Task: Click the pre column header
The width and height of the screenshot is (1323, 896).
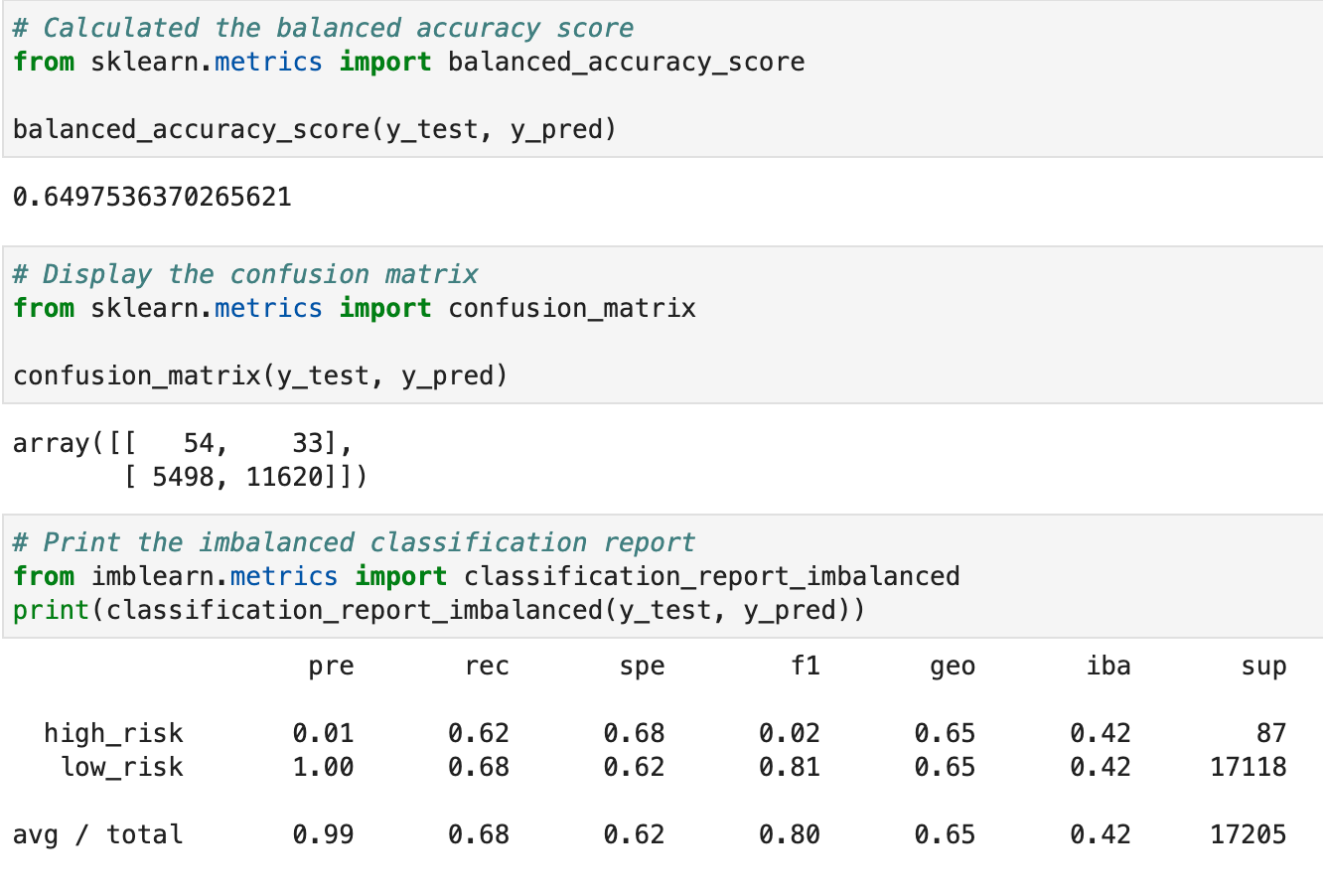Action: pyautogui.click(x=331, y=666)
